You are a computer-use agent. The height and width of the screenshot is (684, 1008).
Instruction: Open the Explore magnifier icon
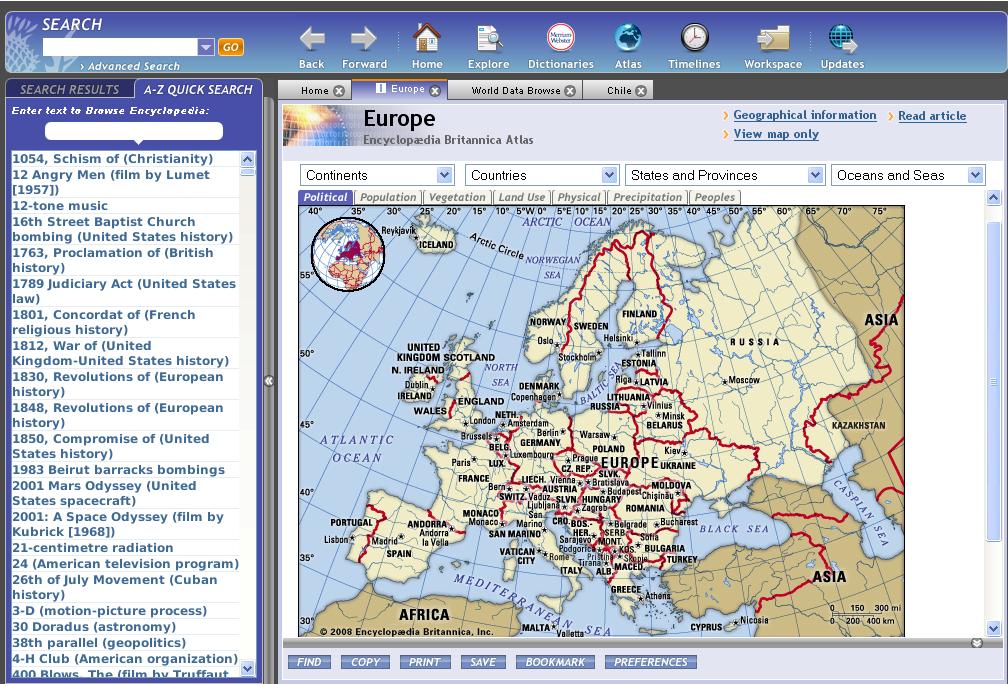(x=489, y=38)
